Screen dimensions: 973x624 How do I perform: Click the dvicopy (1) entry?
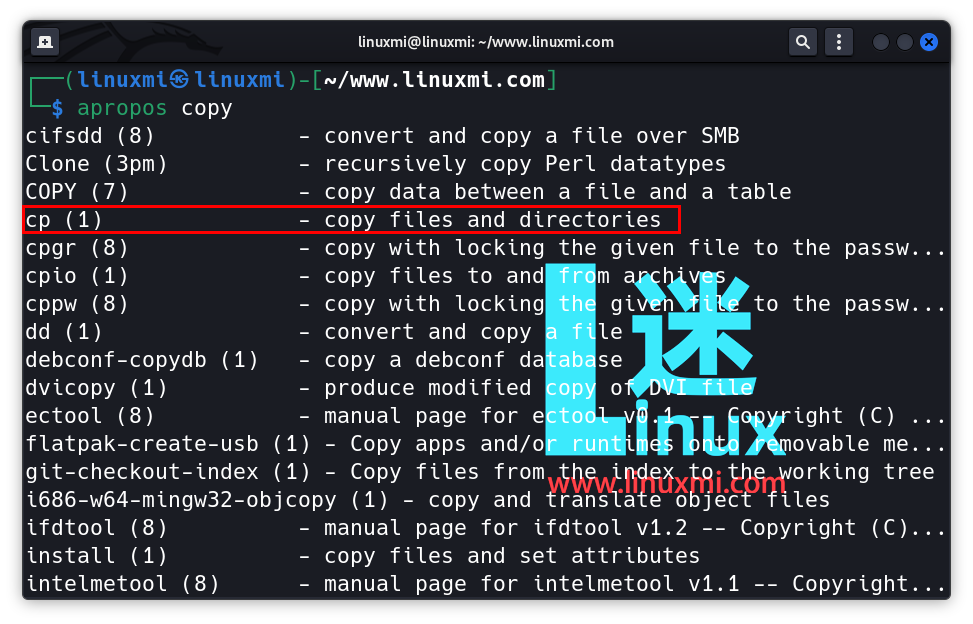[x=96, y=388]
